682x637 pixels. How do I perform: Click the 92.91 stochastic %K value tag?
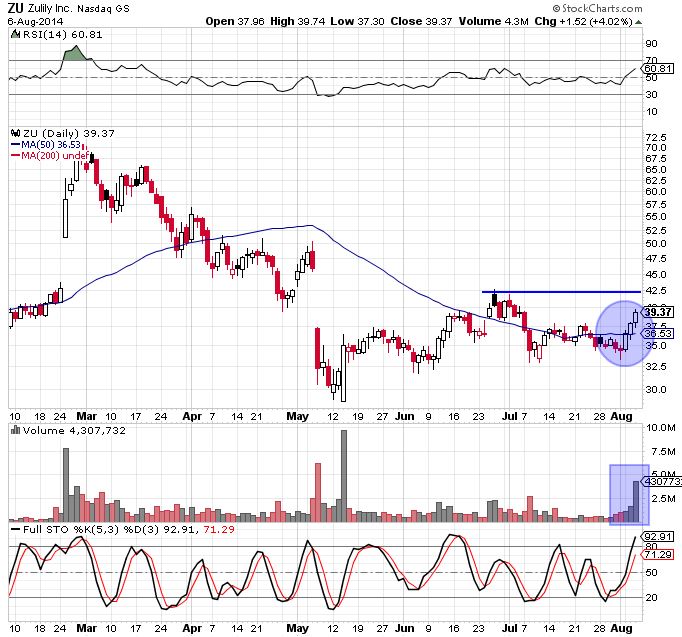pyautogui.click(x=658, y=536)
